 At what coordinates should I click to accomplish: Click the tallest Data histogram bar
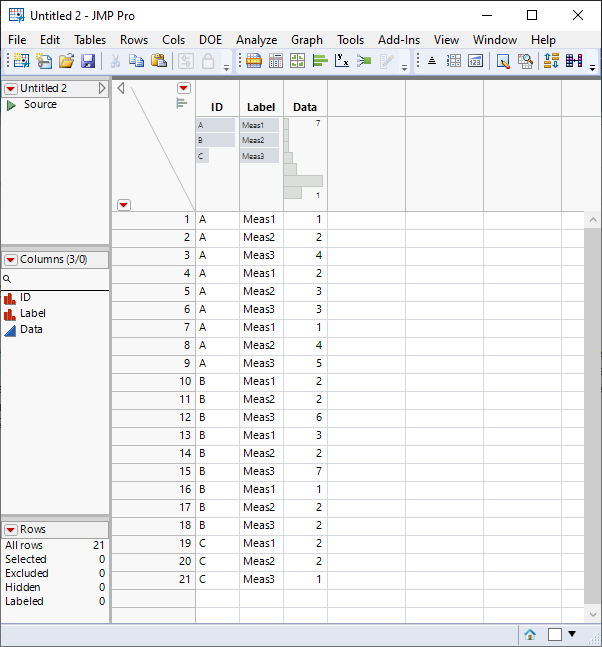pos(303,181)
